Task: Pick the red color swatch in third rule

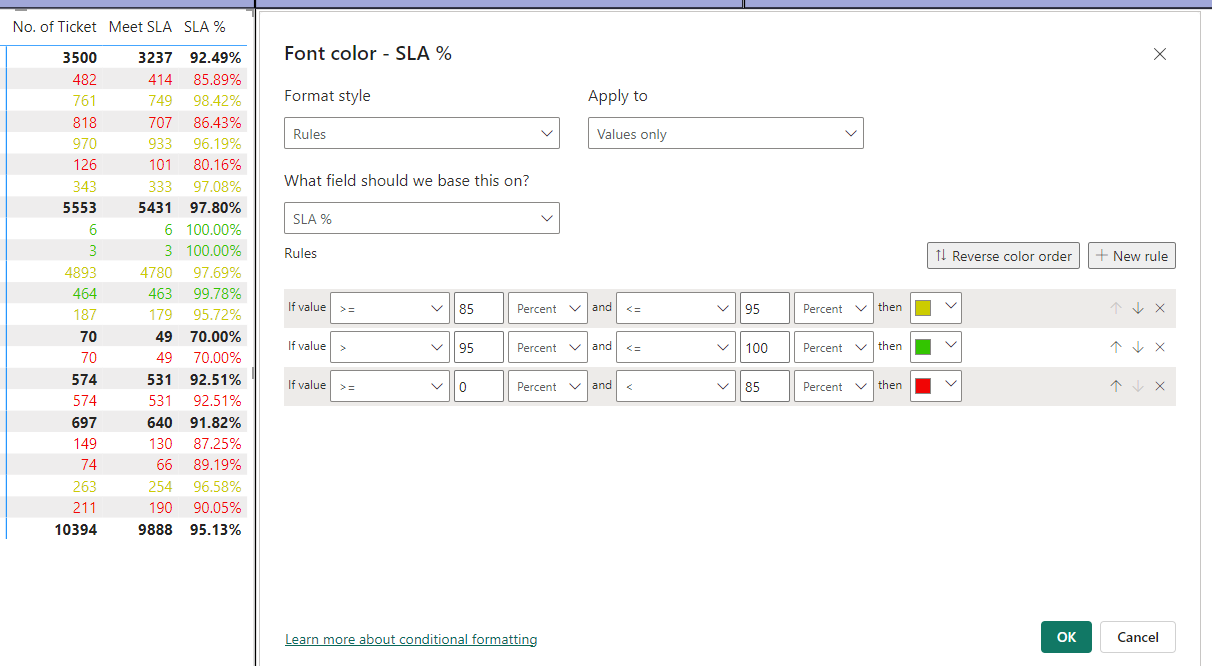Action: click(x=936, y=386)
